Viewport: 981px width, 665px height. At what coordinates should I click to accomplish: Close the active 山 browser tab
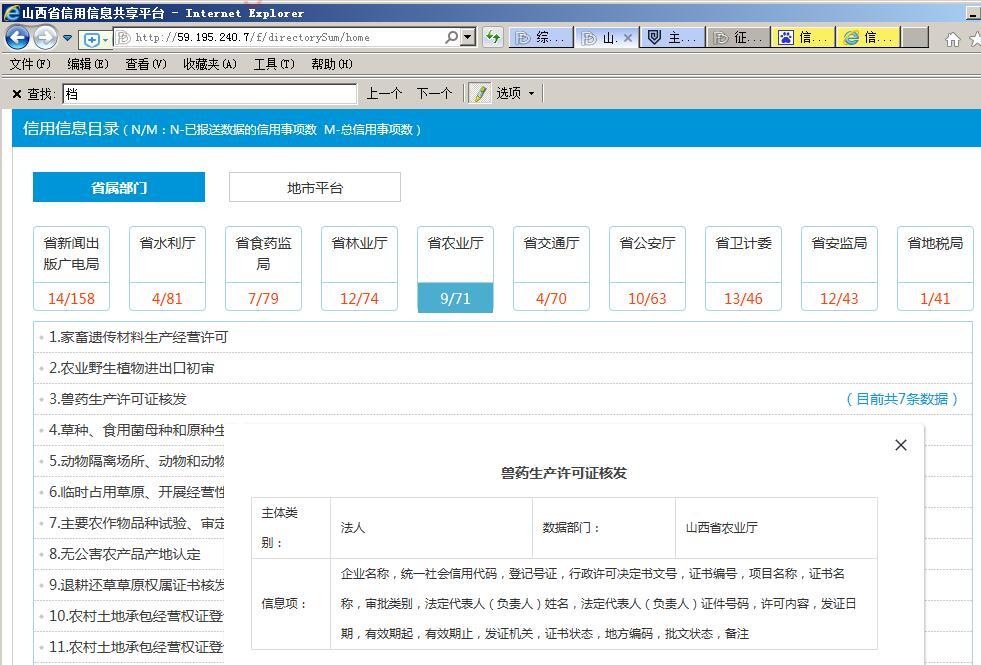[628, 38]
